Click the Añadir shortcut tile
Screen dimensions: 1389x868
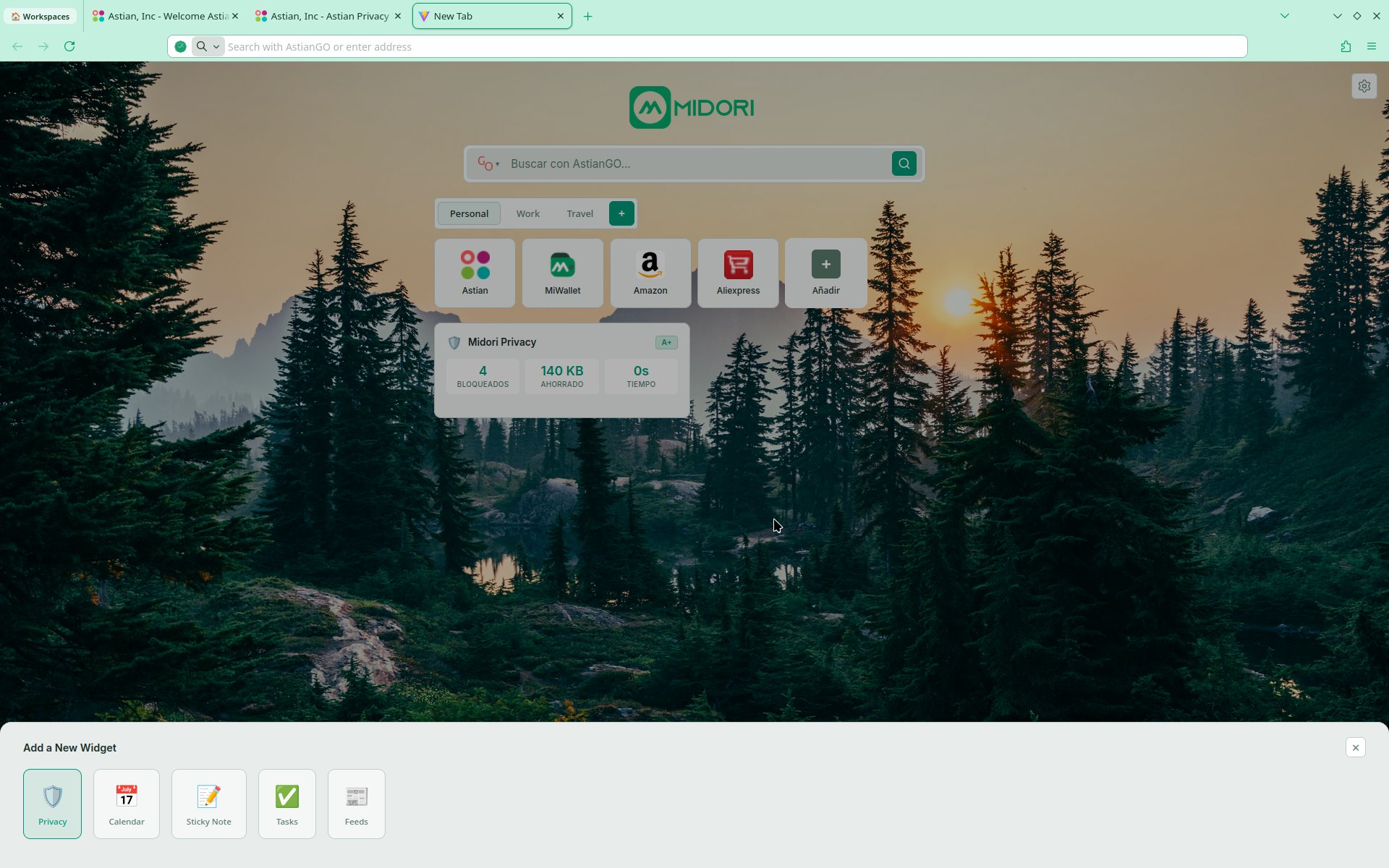(825, 273)
